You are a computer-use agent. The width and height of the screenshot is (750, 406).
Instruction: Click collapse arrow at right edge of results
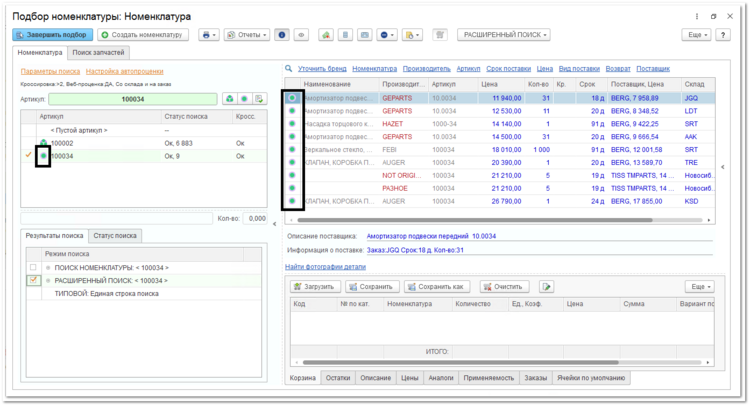723,167
